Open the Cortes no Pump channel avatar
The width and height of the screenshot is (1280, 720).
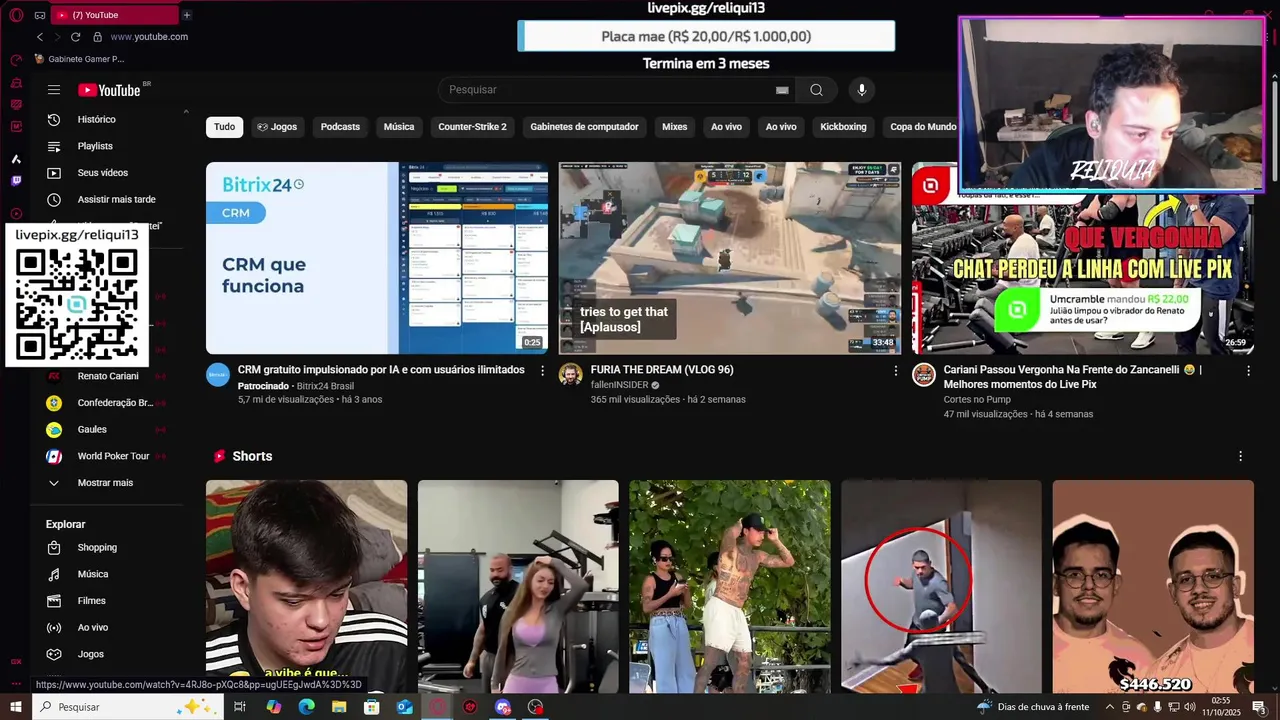click(924, 375)
